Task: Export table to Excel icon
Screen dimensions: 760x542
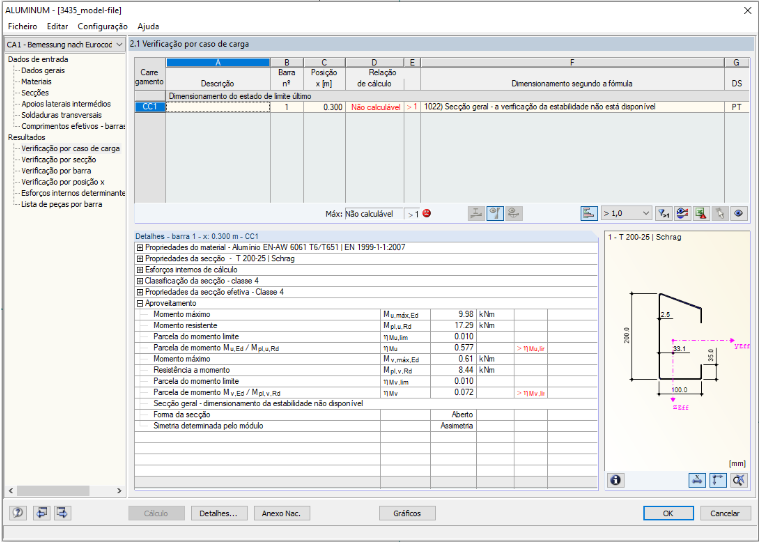Action: [701, 213]
